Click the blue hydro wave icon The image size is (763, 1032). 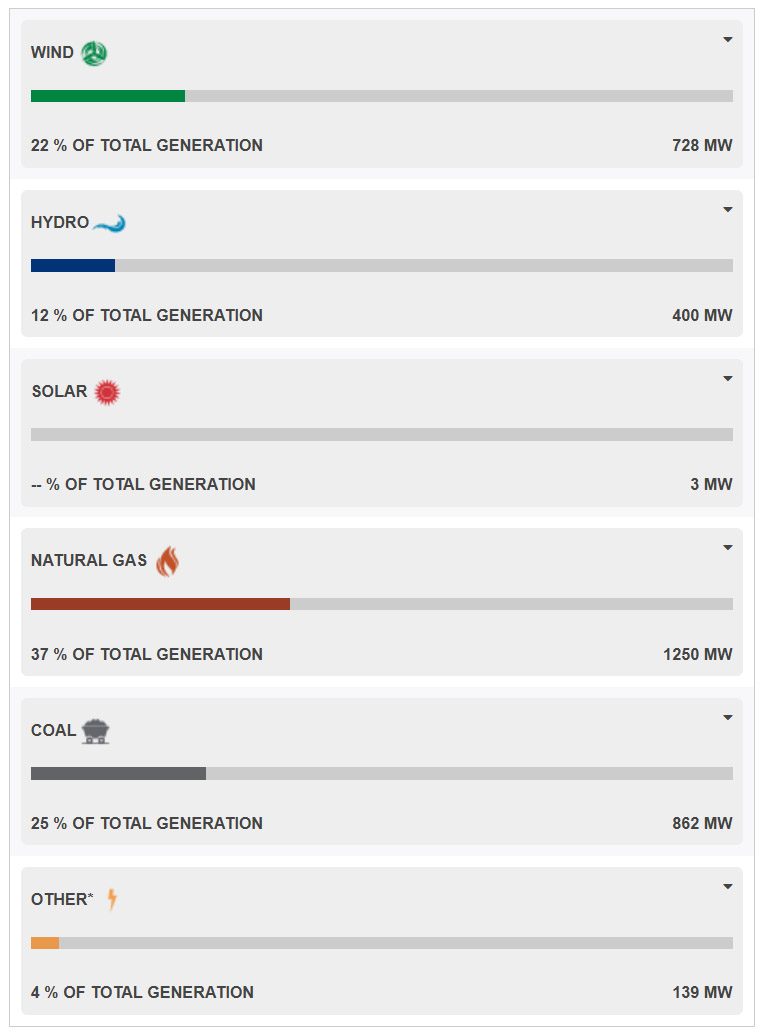109,224
